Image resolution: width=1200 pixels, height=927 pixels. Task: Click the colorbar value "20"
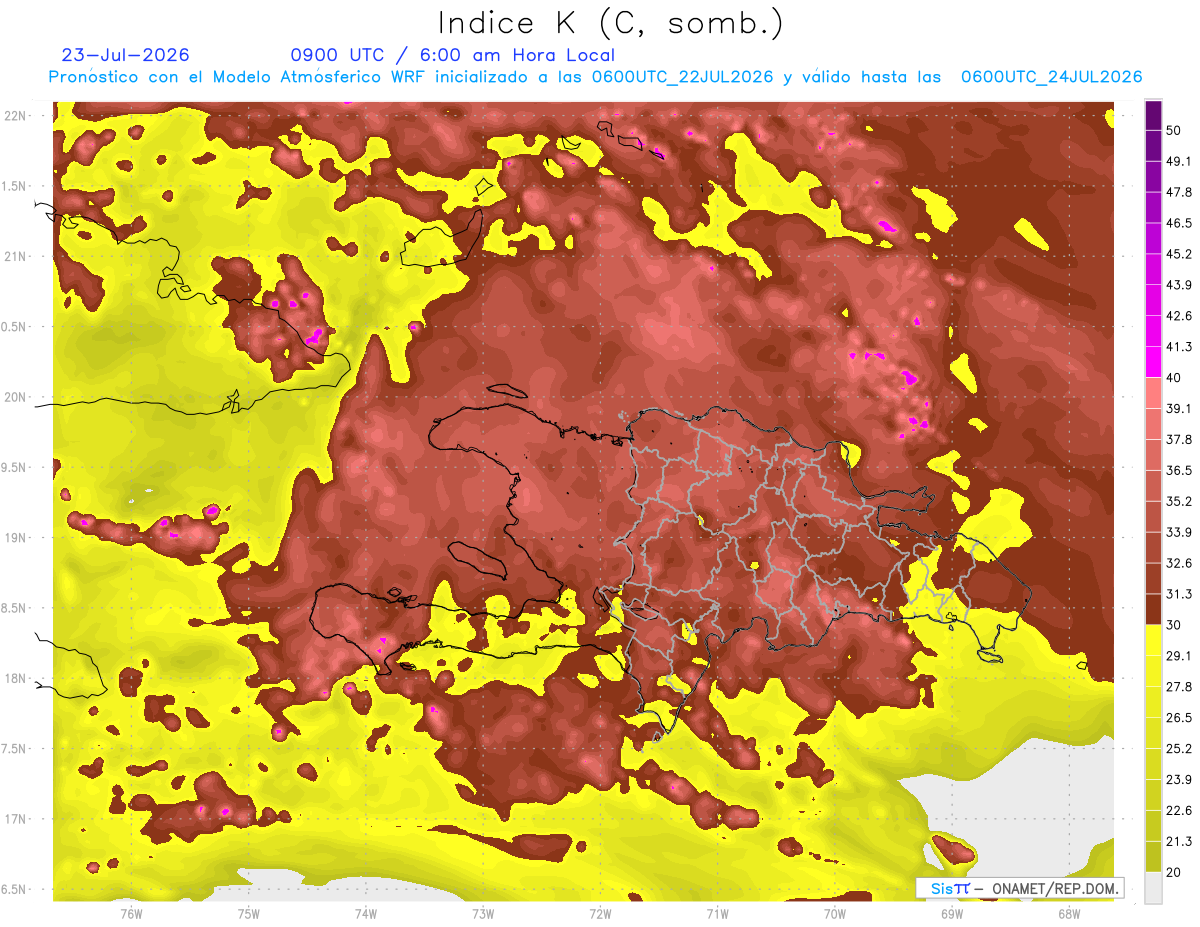1175,872
